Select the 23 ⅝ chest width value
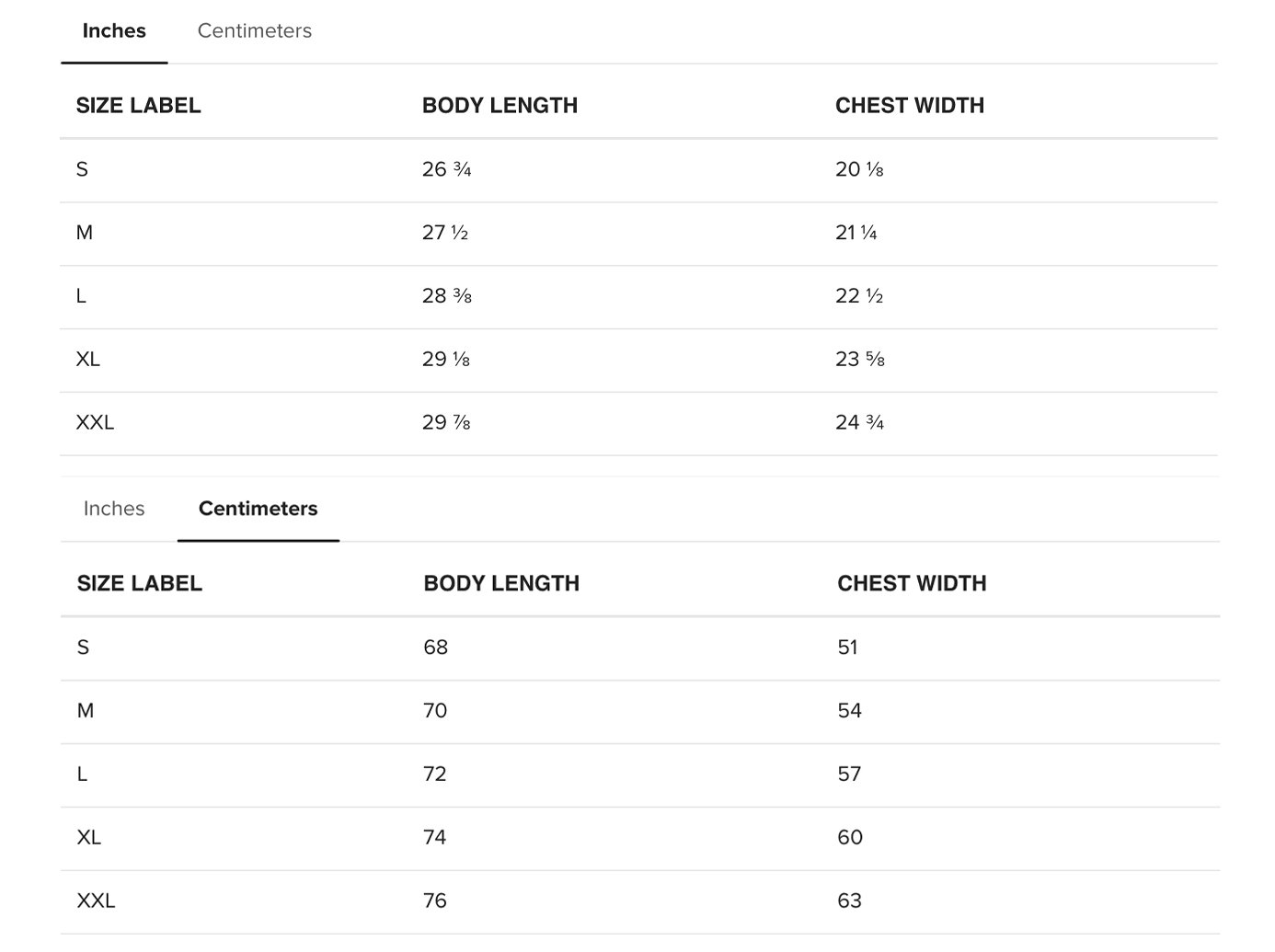 coord(859,360)
